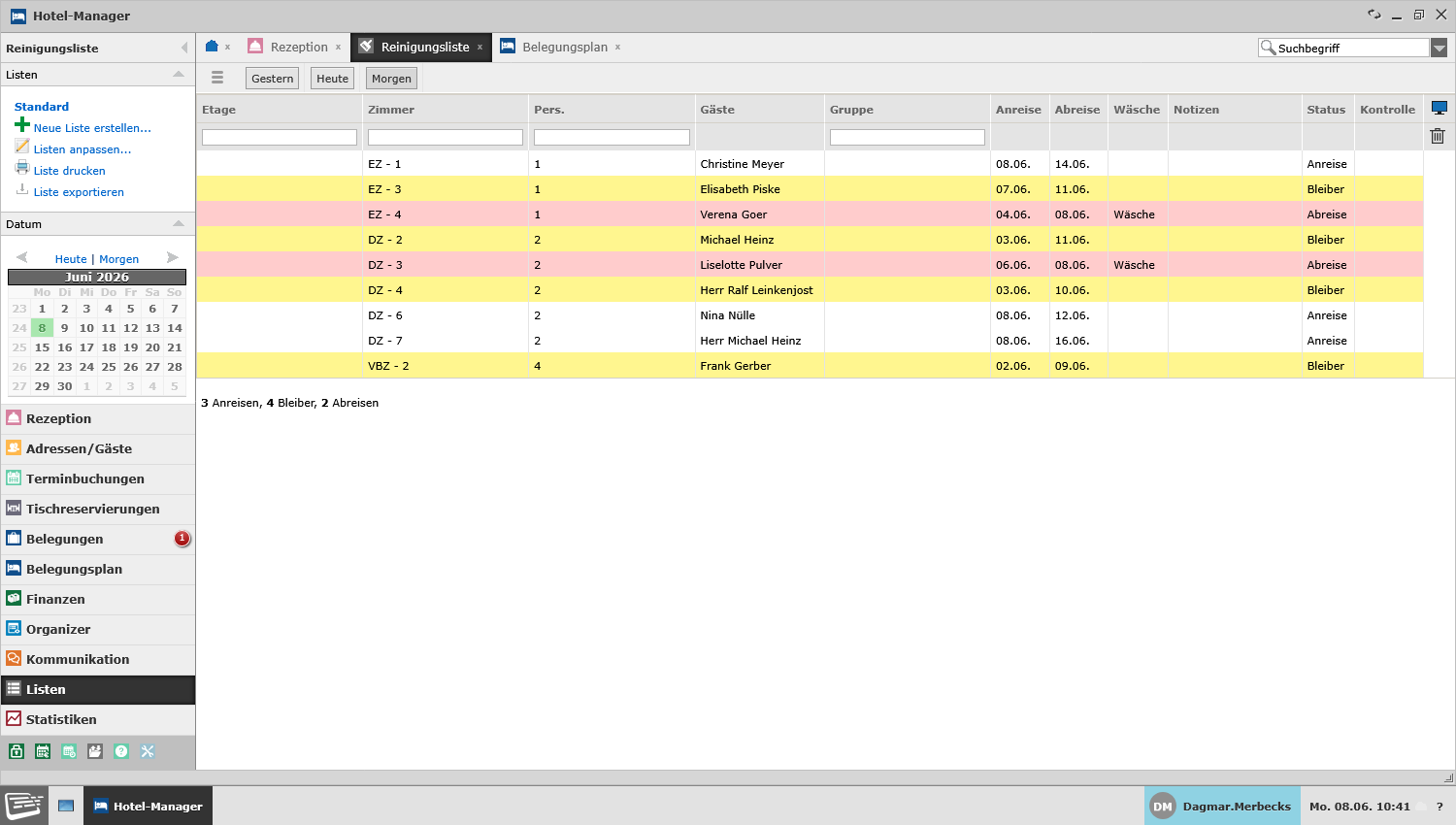Click the Zimmer filter input field

pos(446,138)
